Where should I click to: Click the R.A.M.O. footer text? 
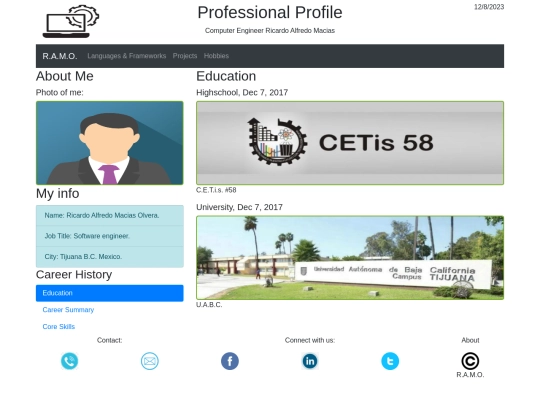(x=470, y=375)
